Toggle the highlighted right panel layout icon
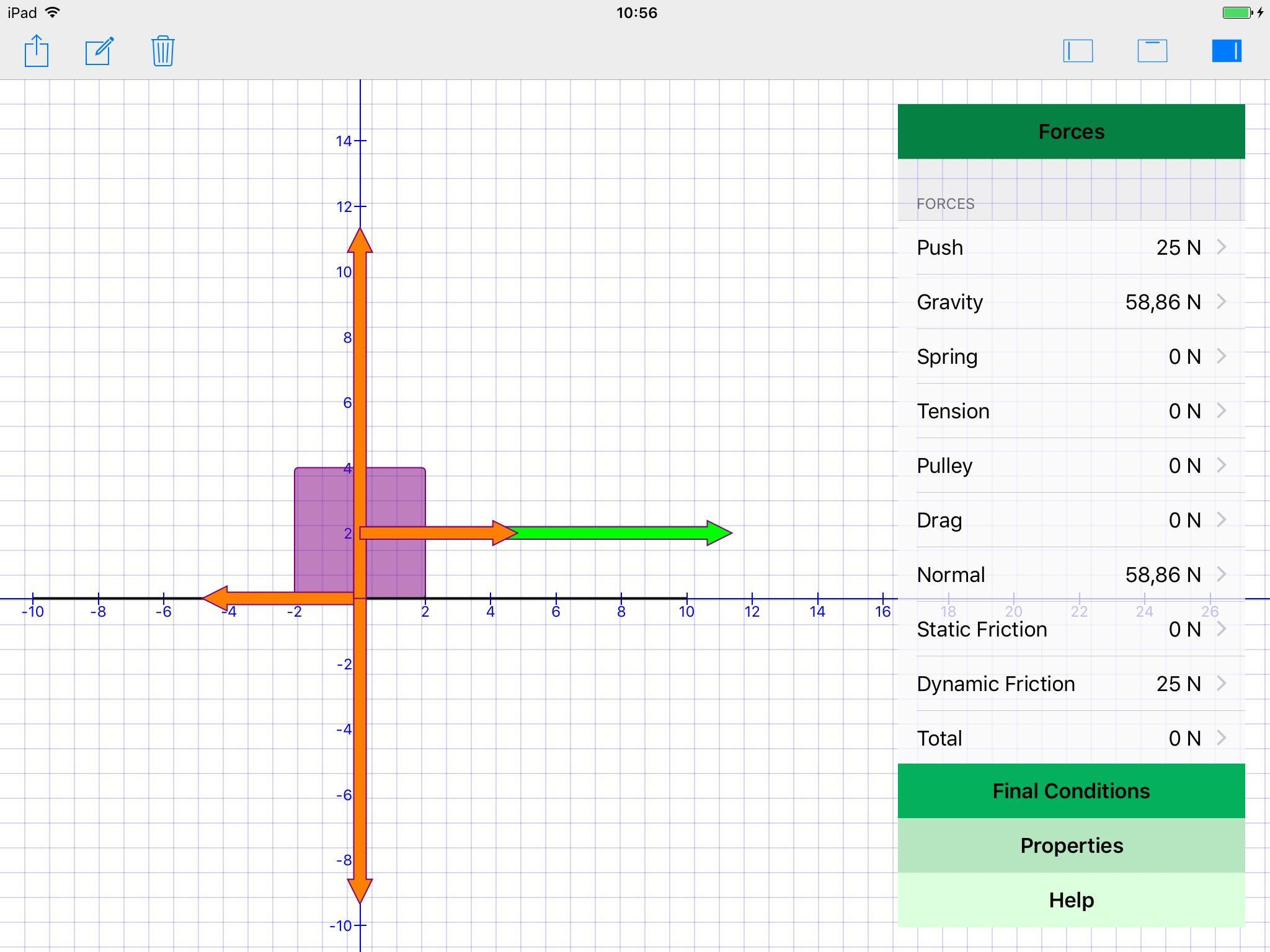The width and height of the screenshot is (1270, 952). click(1227, 51)
